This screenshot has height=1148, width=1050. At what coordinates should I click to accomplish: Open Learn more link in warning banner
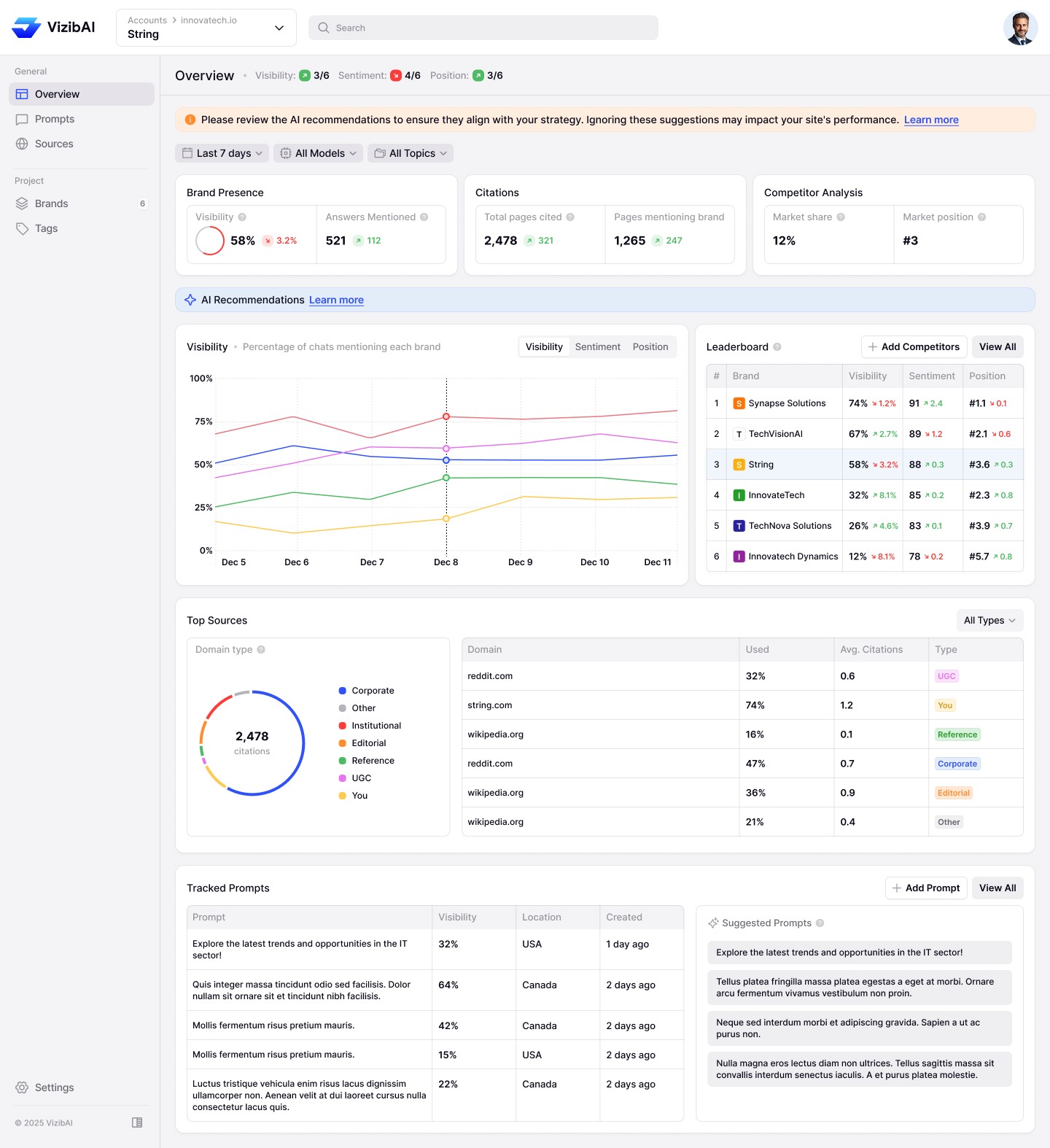931,120
